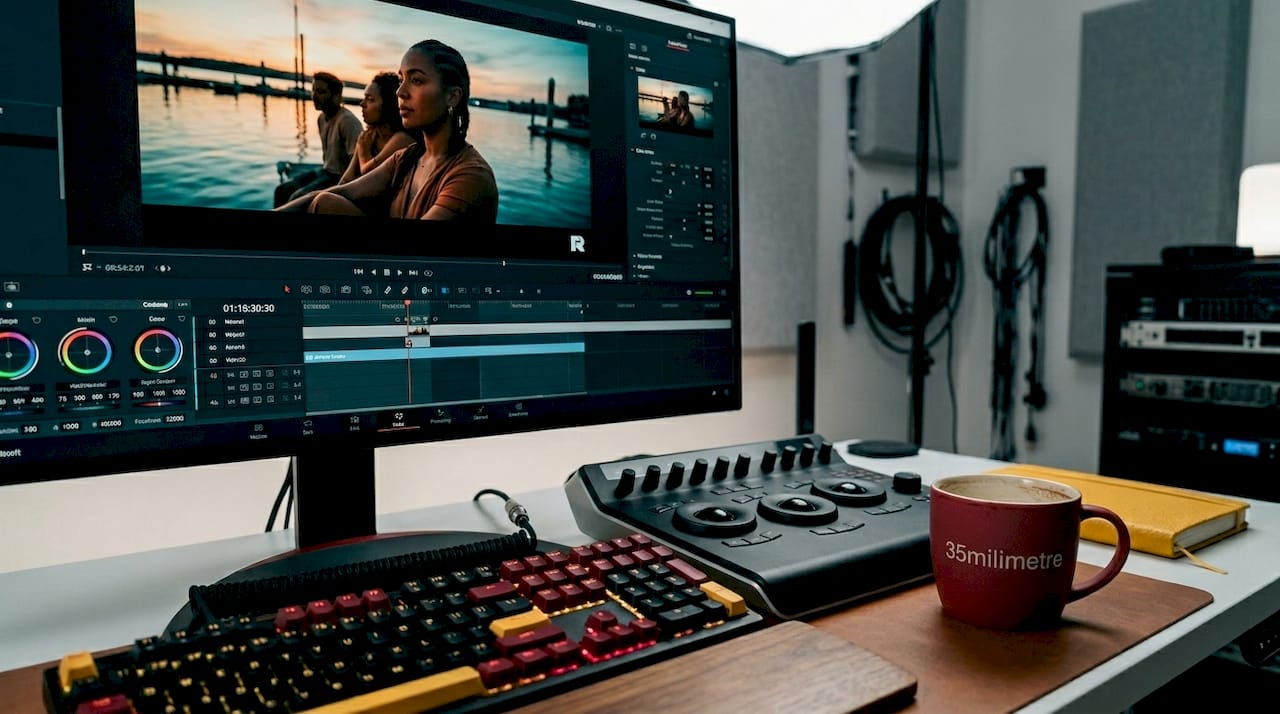Select the red arrow selection tool

(x=287, y=289)
